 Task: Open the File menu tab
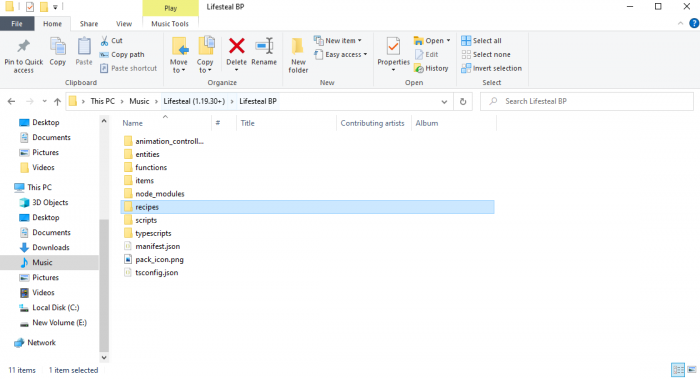(x=17, y=24)
